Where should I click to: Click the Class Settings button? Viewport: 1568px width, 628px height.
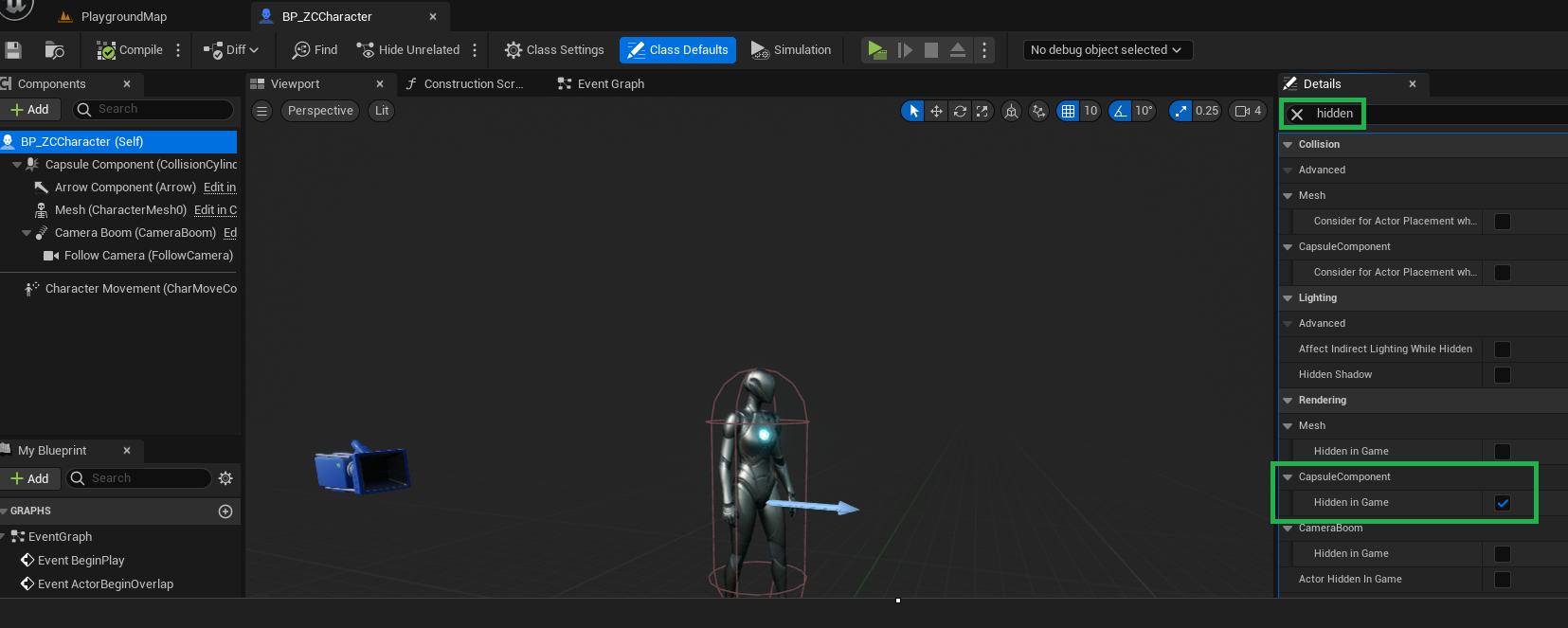554,50
